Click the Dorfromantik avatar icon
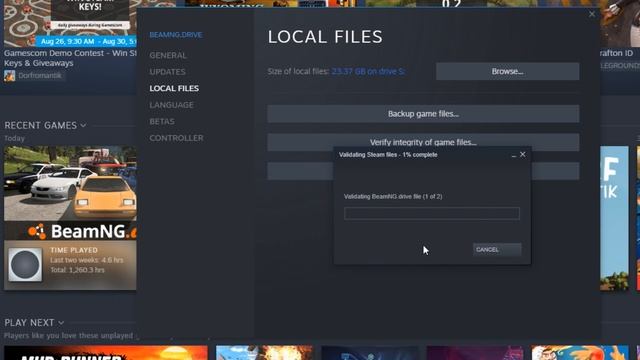 point(9,76)
